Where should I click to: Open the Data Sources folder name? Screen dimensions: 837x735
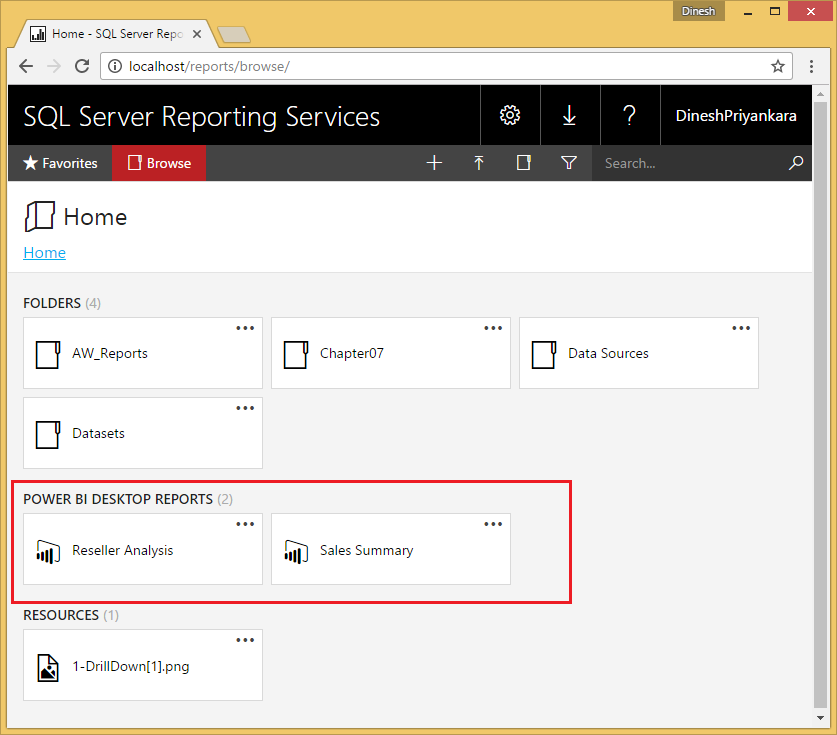click(609, 353)
